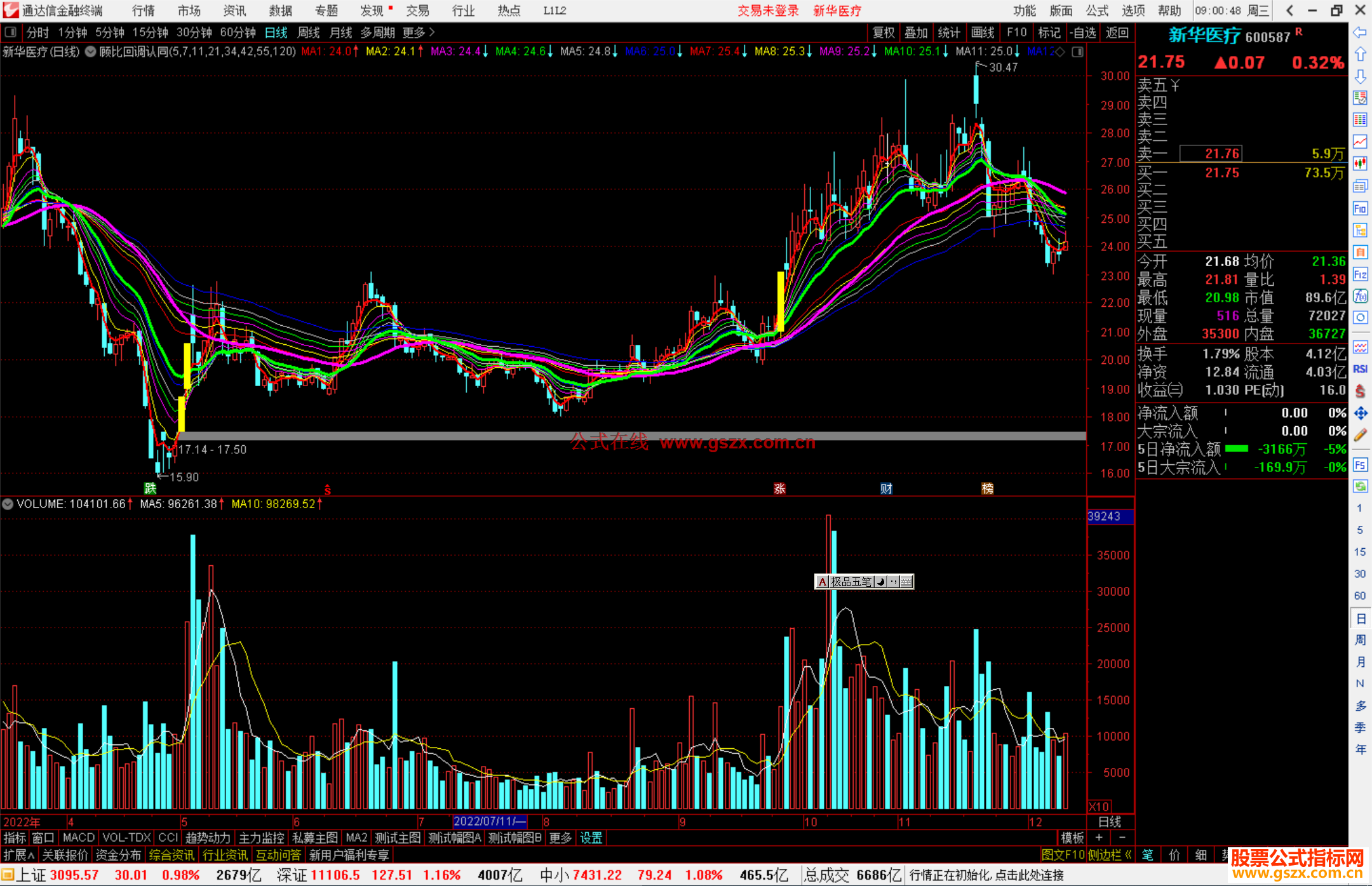The width and height of the screenshot is (1372, 886).
Task: Collapse the 侧边栏 sidebar chevron
Action: [1128, 855]
